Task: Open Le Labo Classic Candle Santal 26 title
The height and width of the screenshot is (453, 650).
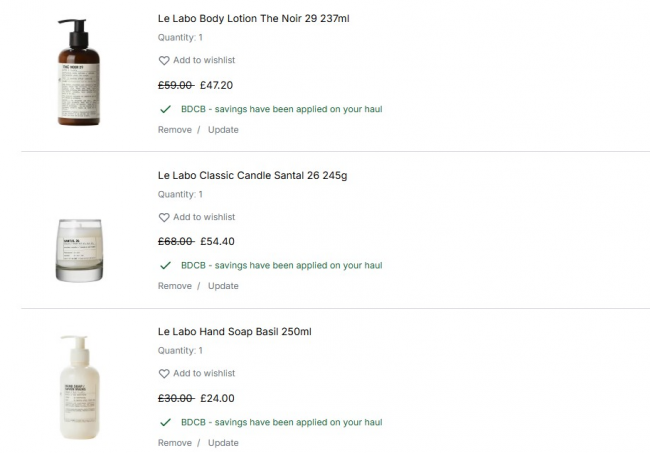Action: tap(252, 175)
